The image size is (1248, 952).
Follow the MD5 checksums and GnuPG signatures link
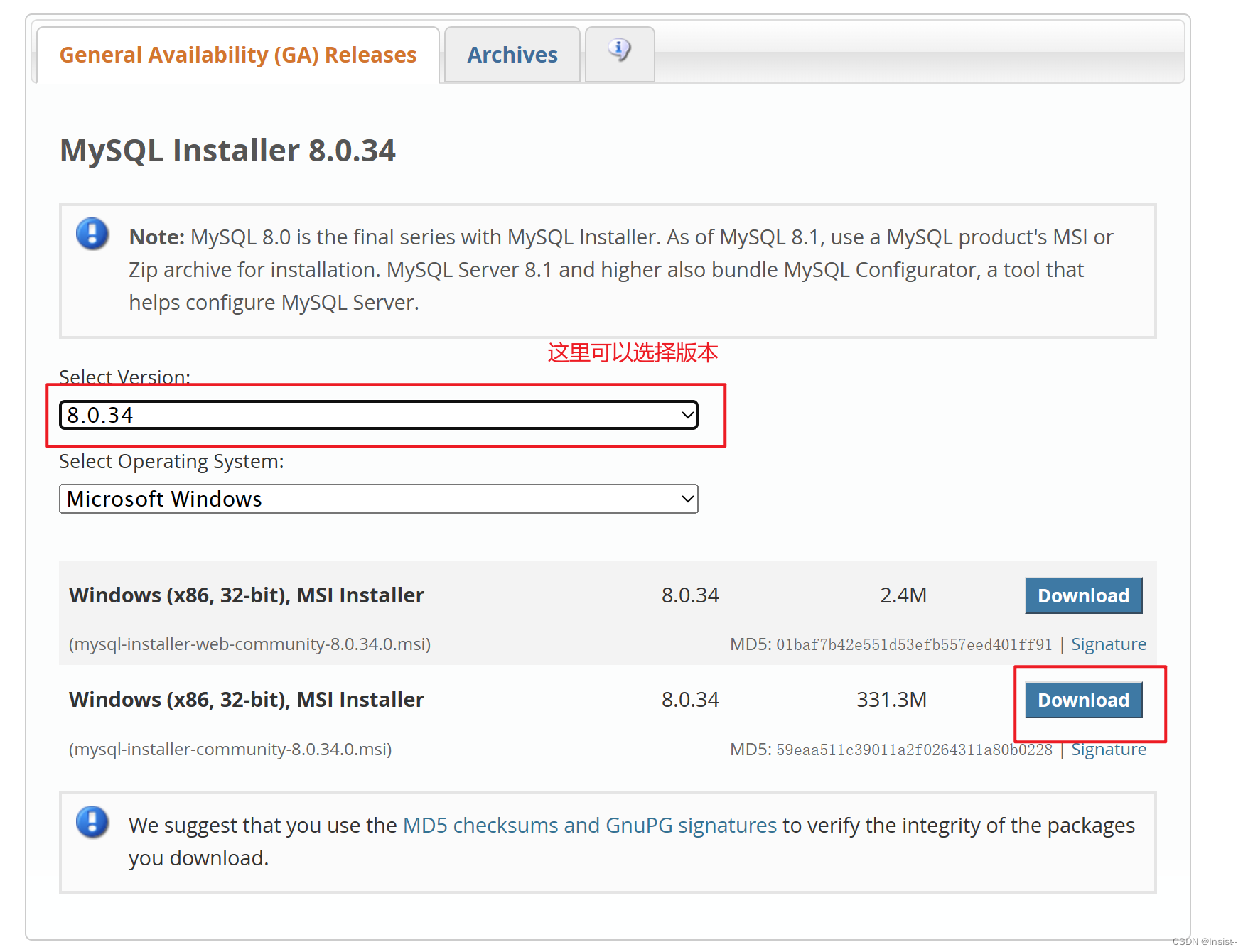coord(590,826)
